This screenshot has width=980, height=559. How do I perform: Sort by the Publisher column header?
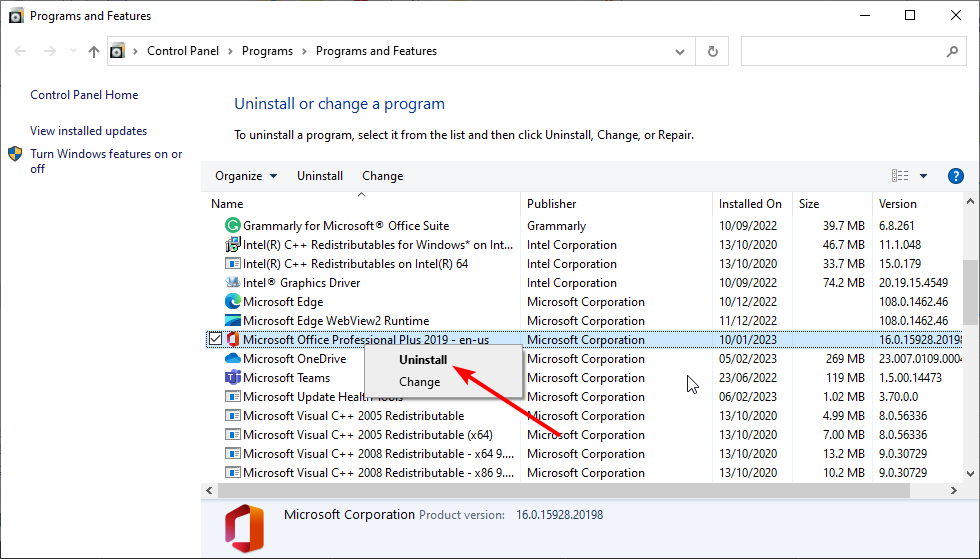click(616, 204)
